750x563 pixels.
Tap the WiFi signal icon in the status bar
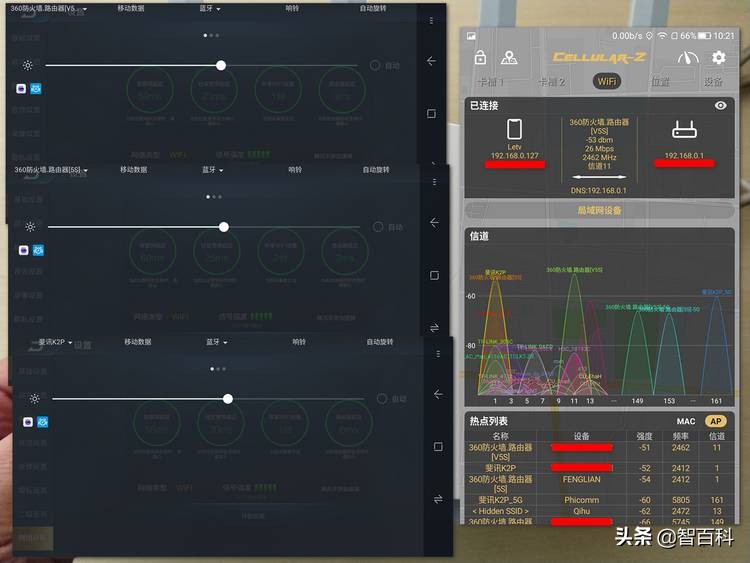pos(662,36)
